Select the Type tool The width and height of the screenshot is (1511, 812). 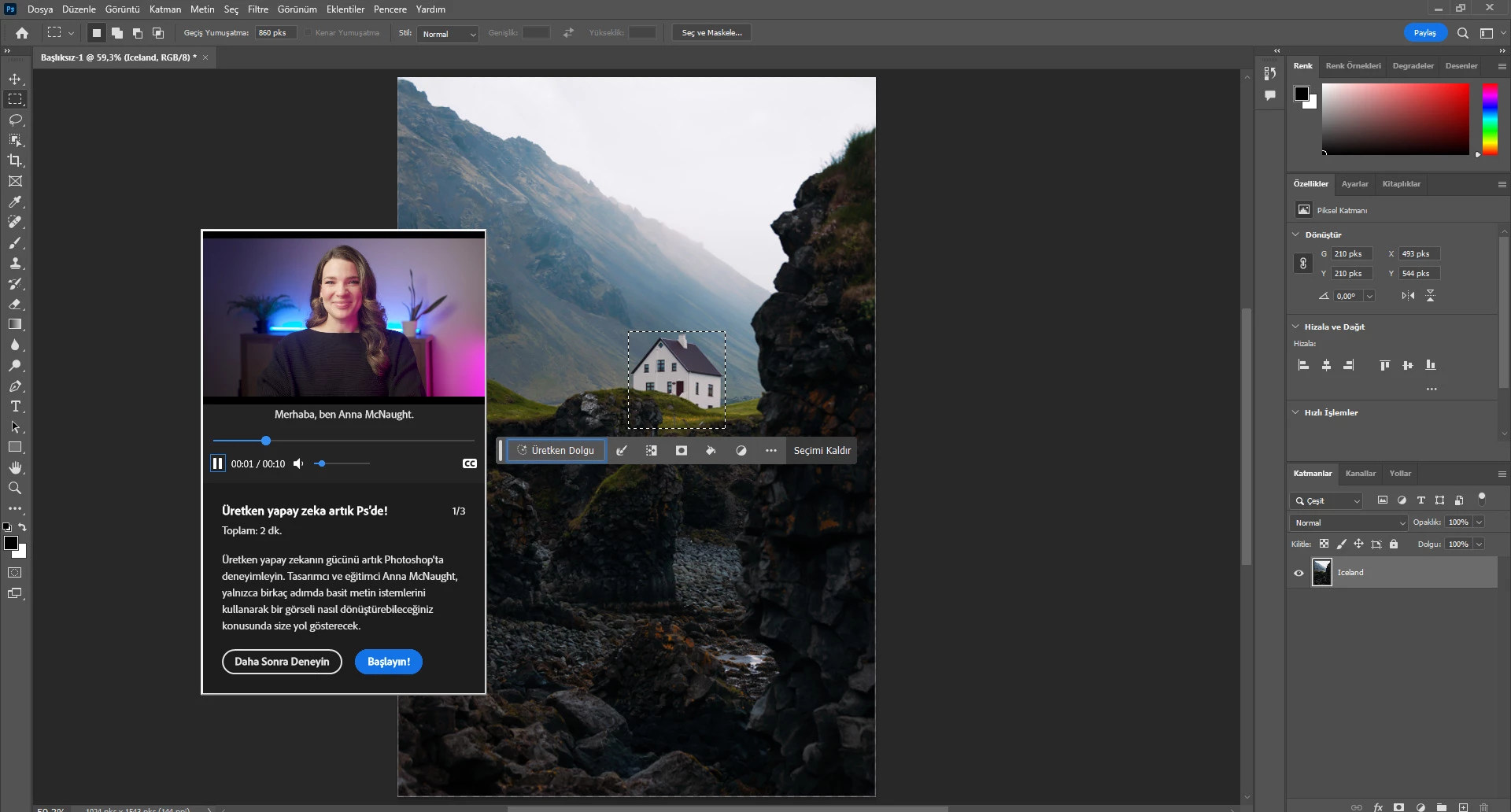(x=15, y=406)
